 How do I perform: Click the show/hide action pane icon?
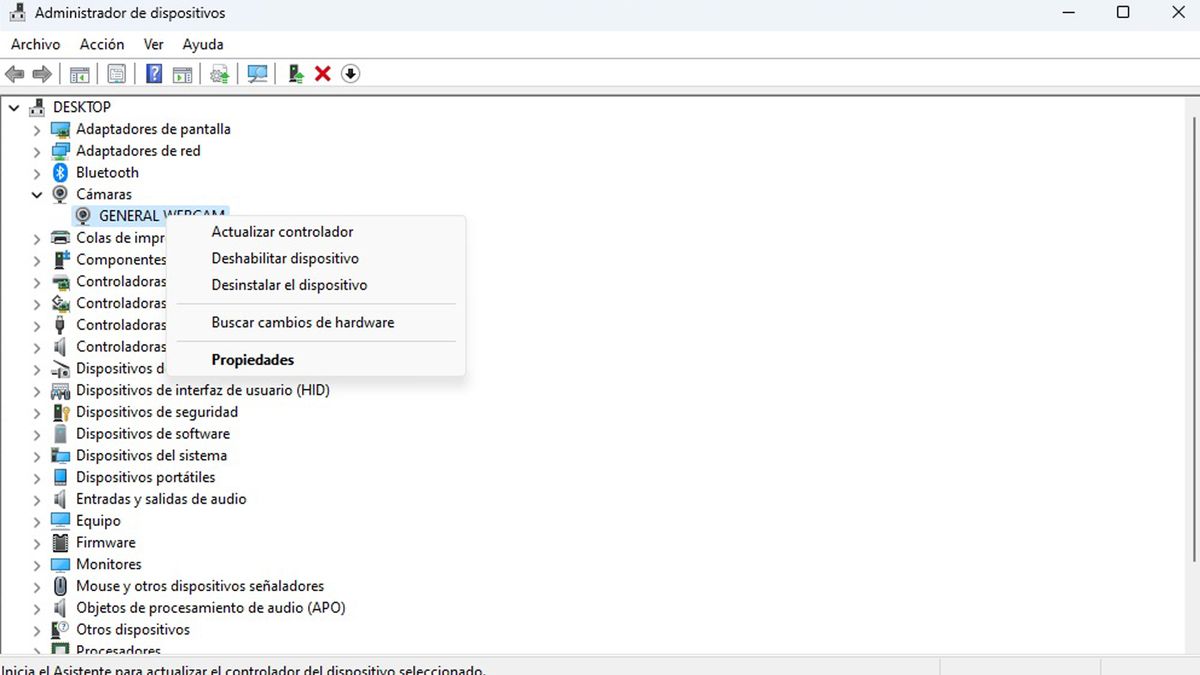[x=183, y=73]
